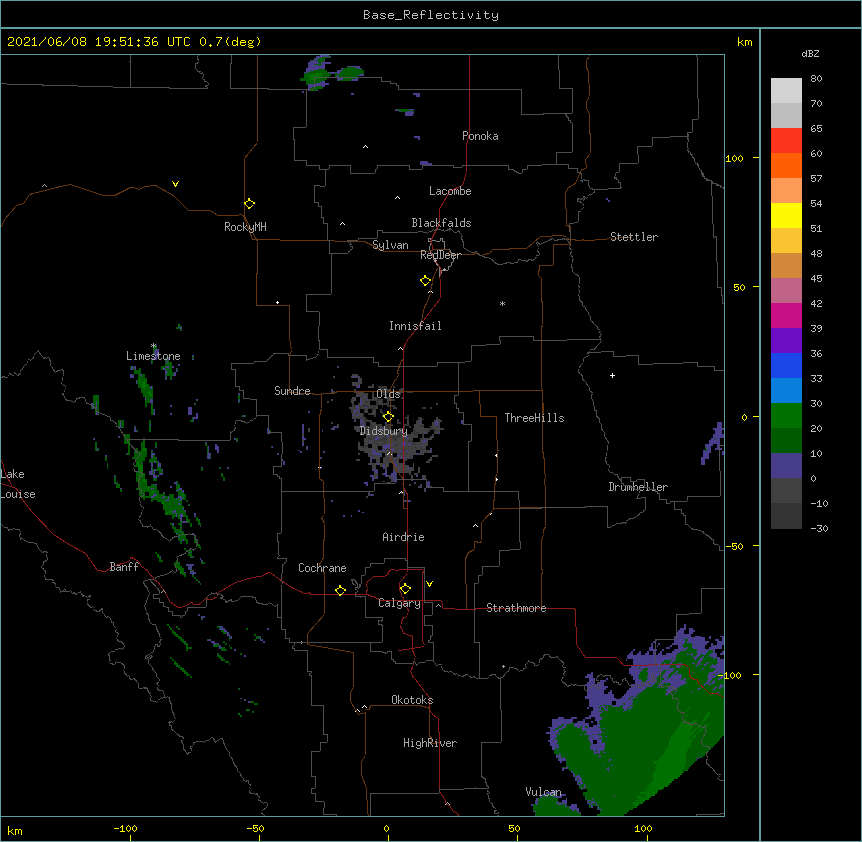
Task: Pick the bright yellow swatch in dBZ legend
Action: 786,215
